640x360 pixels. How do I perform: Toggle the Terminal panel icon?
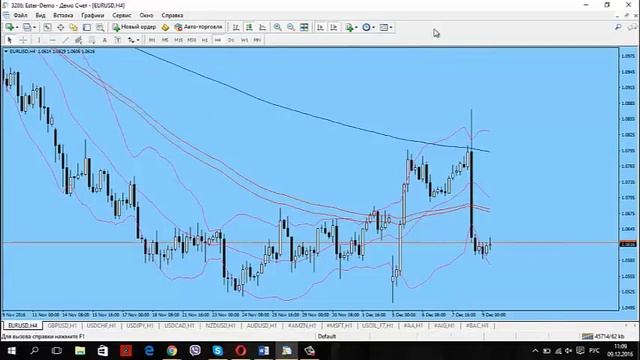coord(87,27)
